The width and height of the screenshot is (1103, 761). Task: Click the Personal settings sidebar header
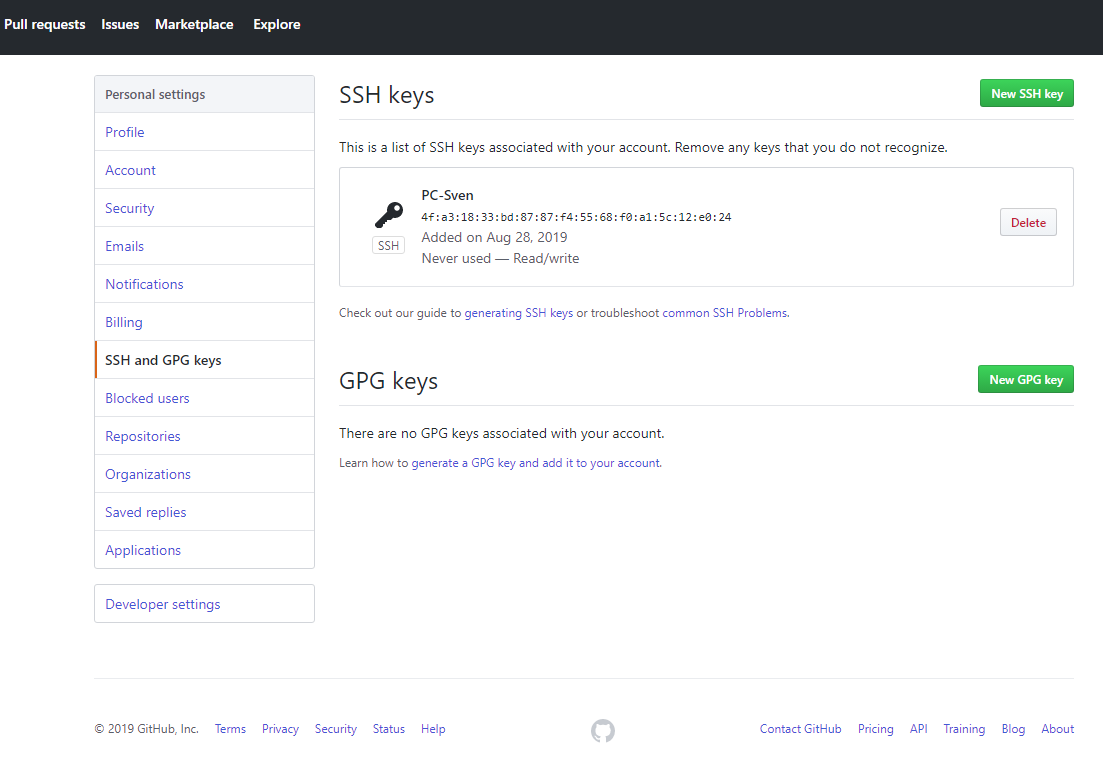tap(205, 94)
